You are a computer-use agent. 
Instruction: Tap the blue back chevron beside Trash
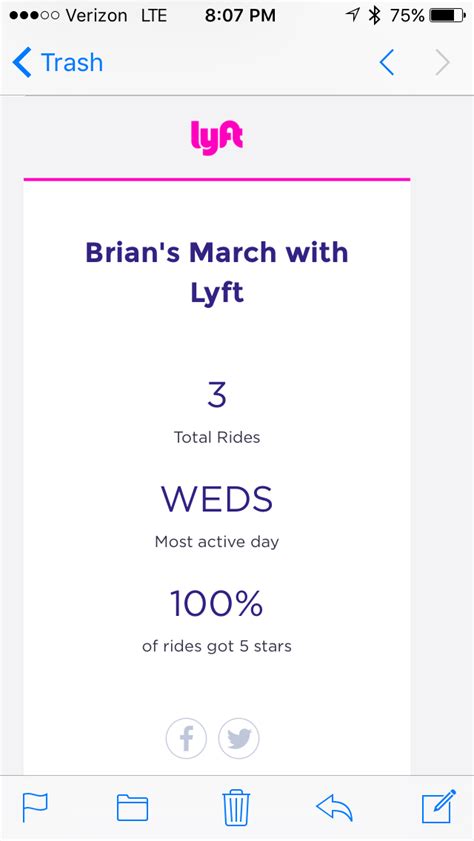[x=22, y=63]
